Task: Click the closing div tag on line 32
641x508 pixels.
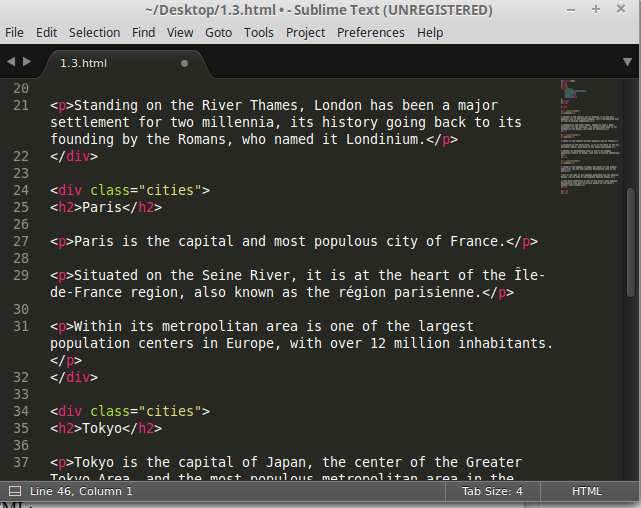Action: (74, 377)
